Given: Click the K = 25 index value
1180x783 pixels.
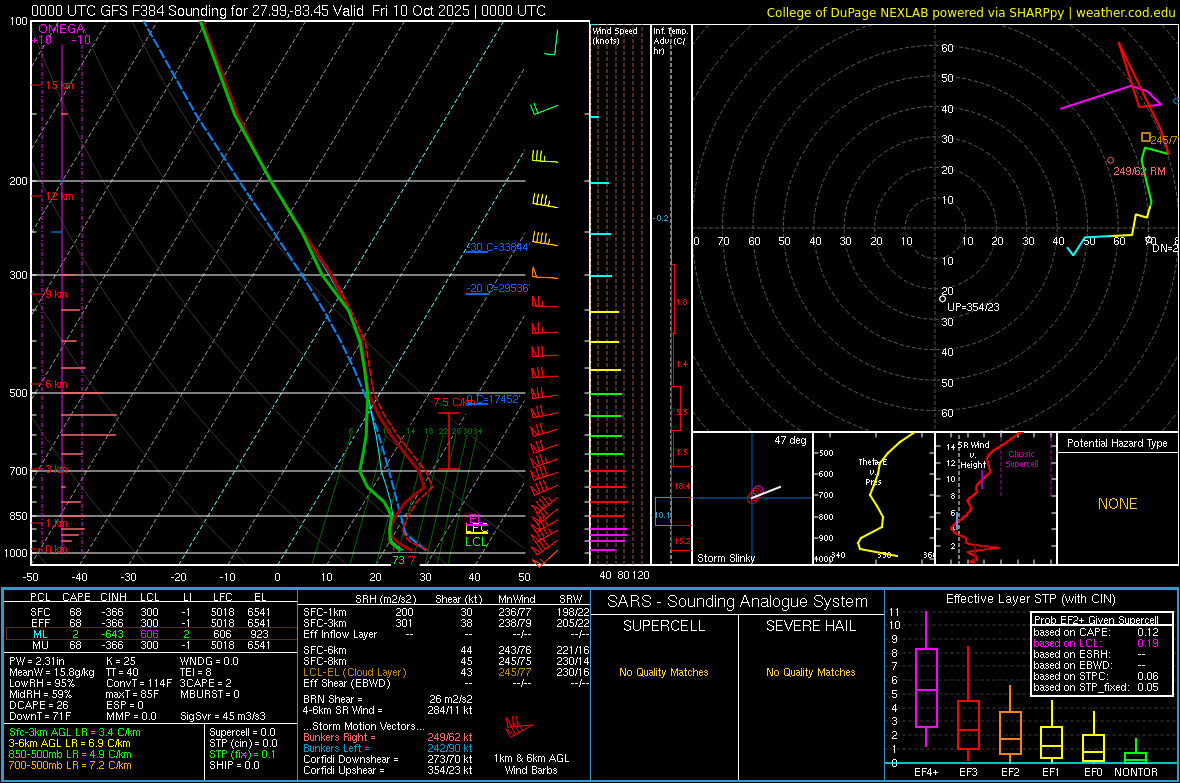Looking at the screenshot, I should click(120, 661).
